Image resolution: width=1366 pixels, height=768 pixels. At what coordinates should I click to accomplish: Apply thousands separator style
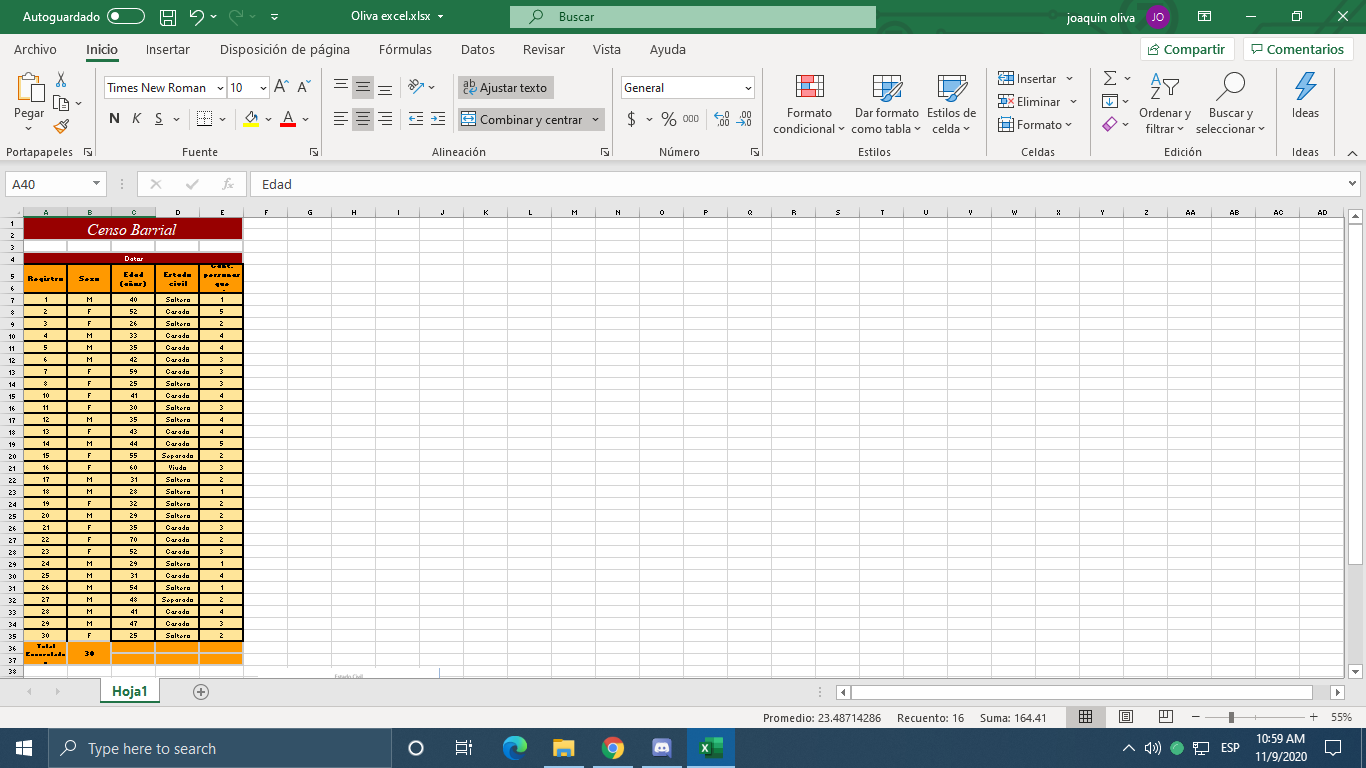point(691,119)
